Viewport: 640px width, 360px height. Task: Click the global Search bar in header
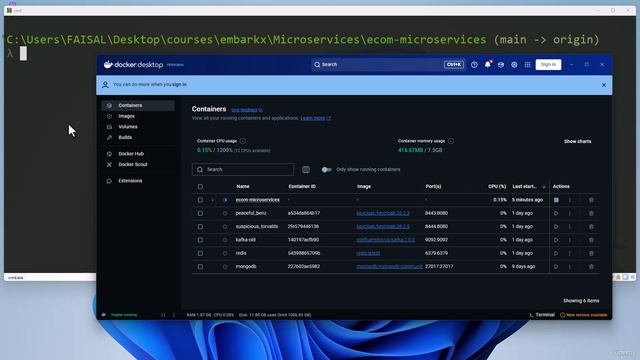click(x=388, y=64)
